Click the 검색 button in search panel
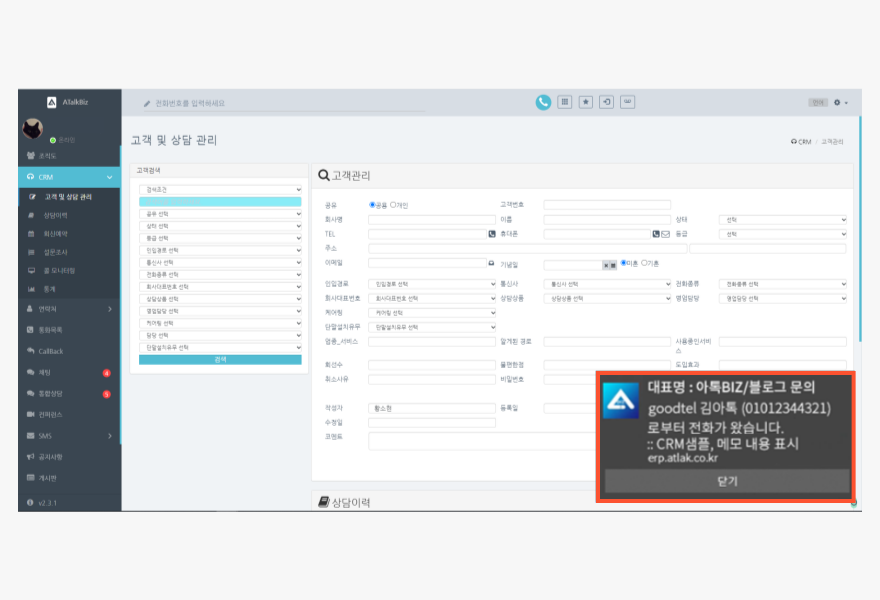The width and height of the screenshot is (880, 600). click(x=220, y=360)
